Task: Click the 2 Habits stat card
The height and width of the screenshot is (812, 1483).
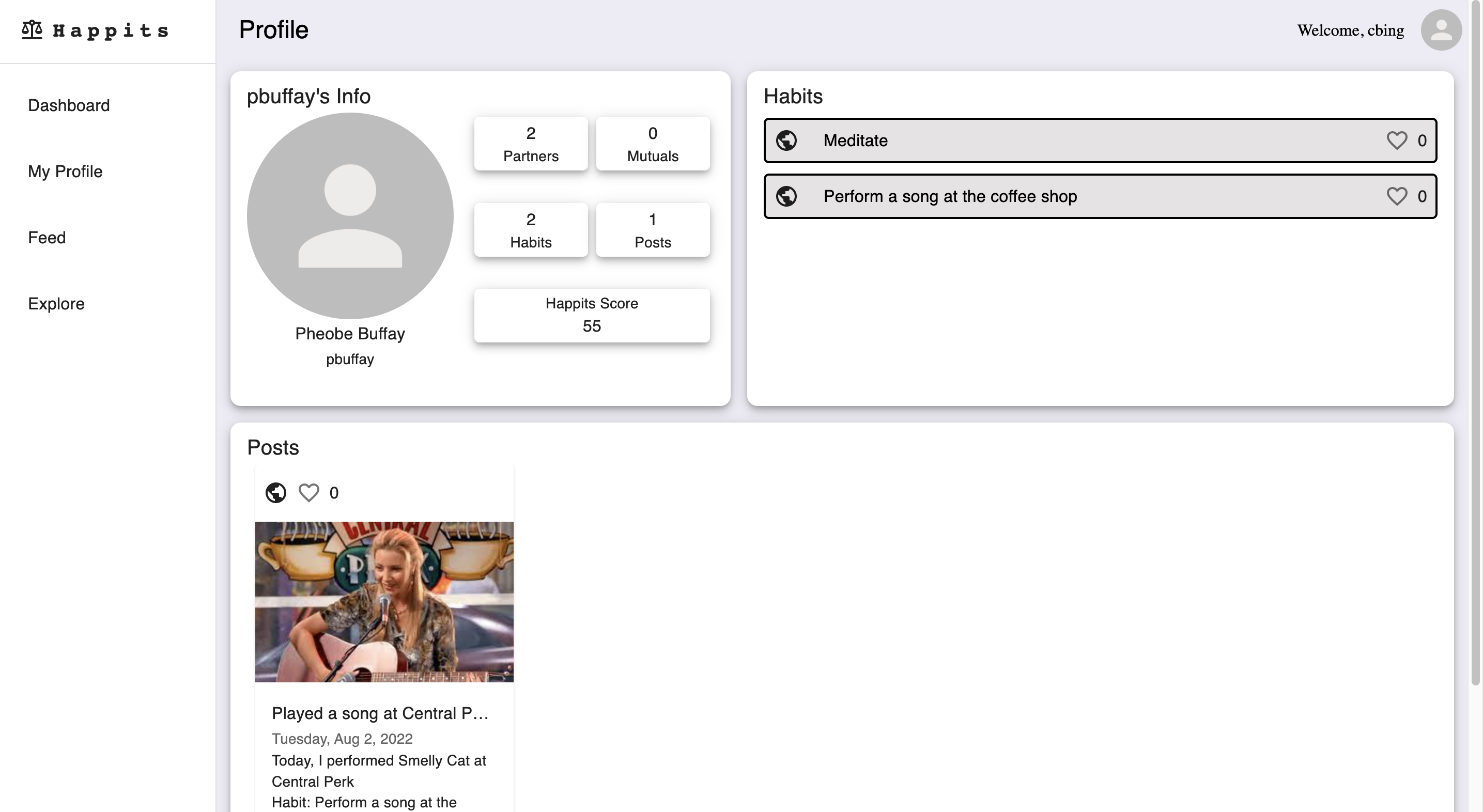Action: [531, 230]
